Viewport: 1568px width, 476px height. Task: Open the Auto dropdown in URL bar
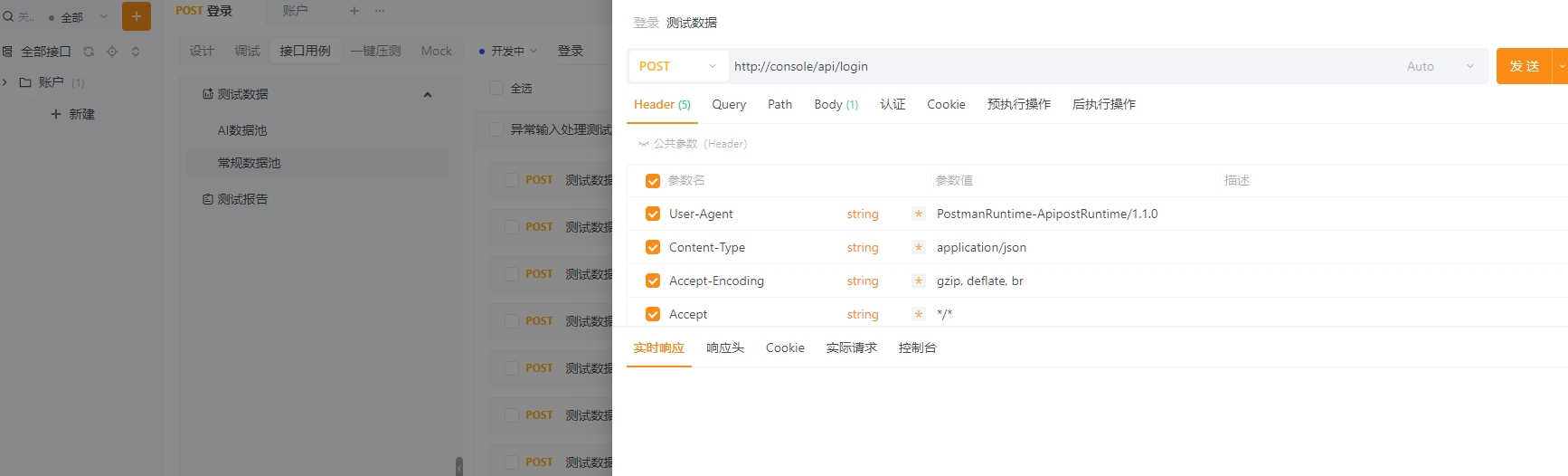click(x=1440, y=66)
